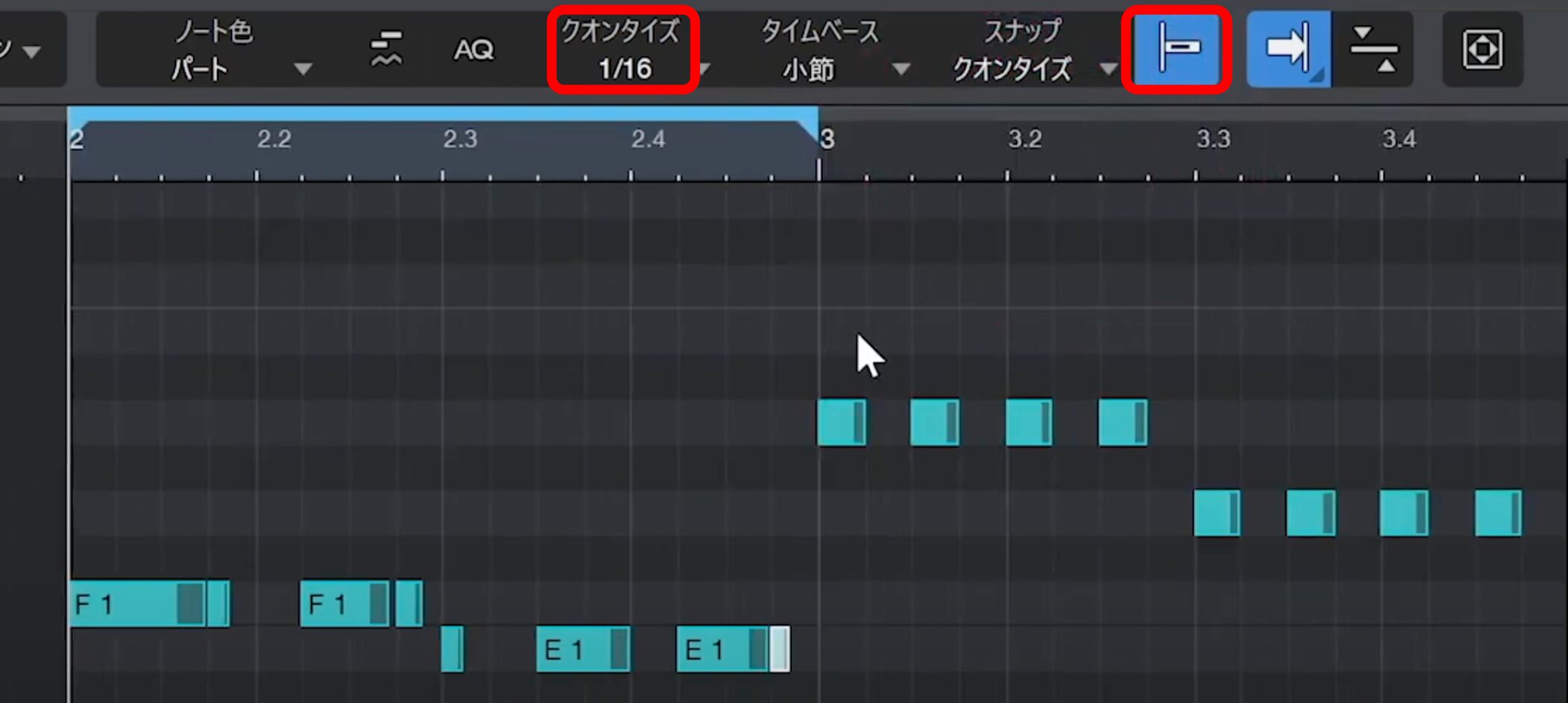
Task: Open the ノート色 パート dropdown
Action: click(x=239, y=51)
